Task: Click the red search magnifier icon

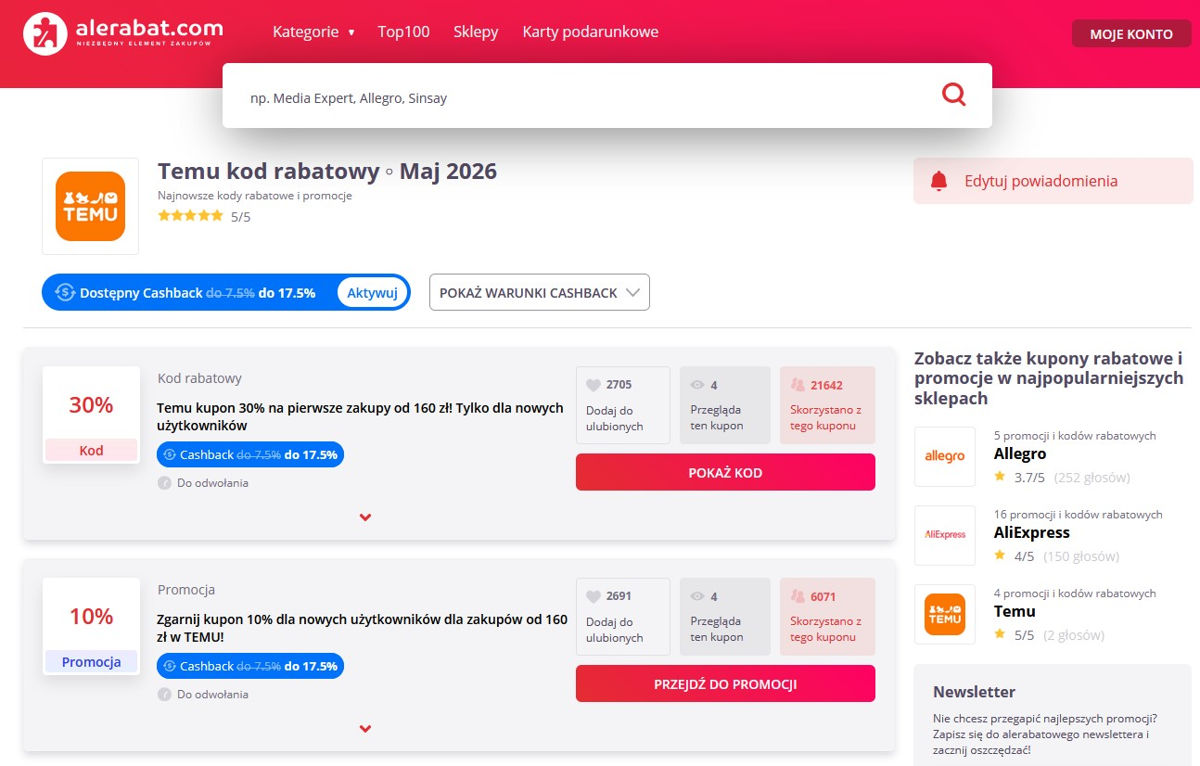Action: [x=954, y=94]
